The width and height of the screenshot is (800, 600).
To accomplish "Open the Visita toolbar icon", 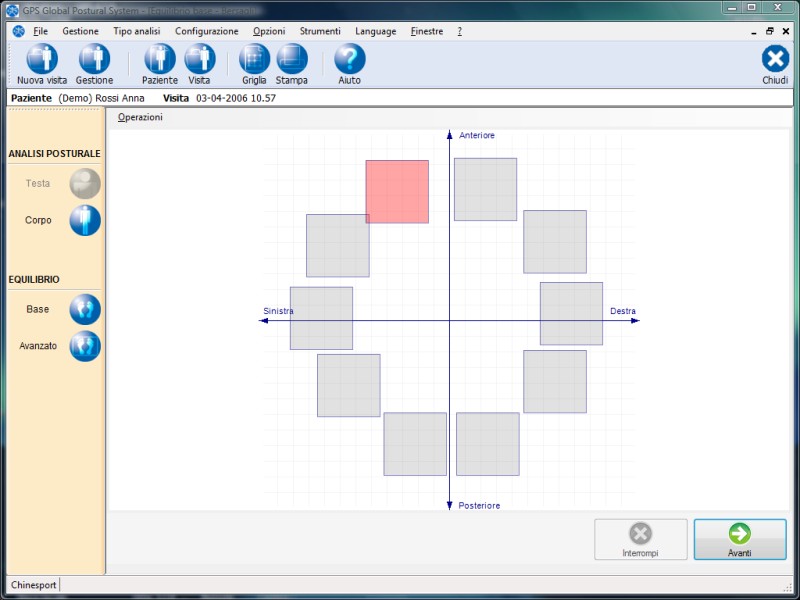I will click(199, 59).
